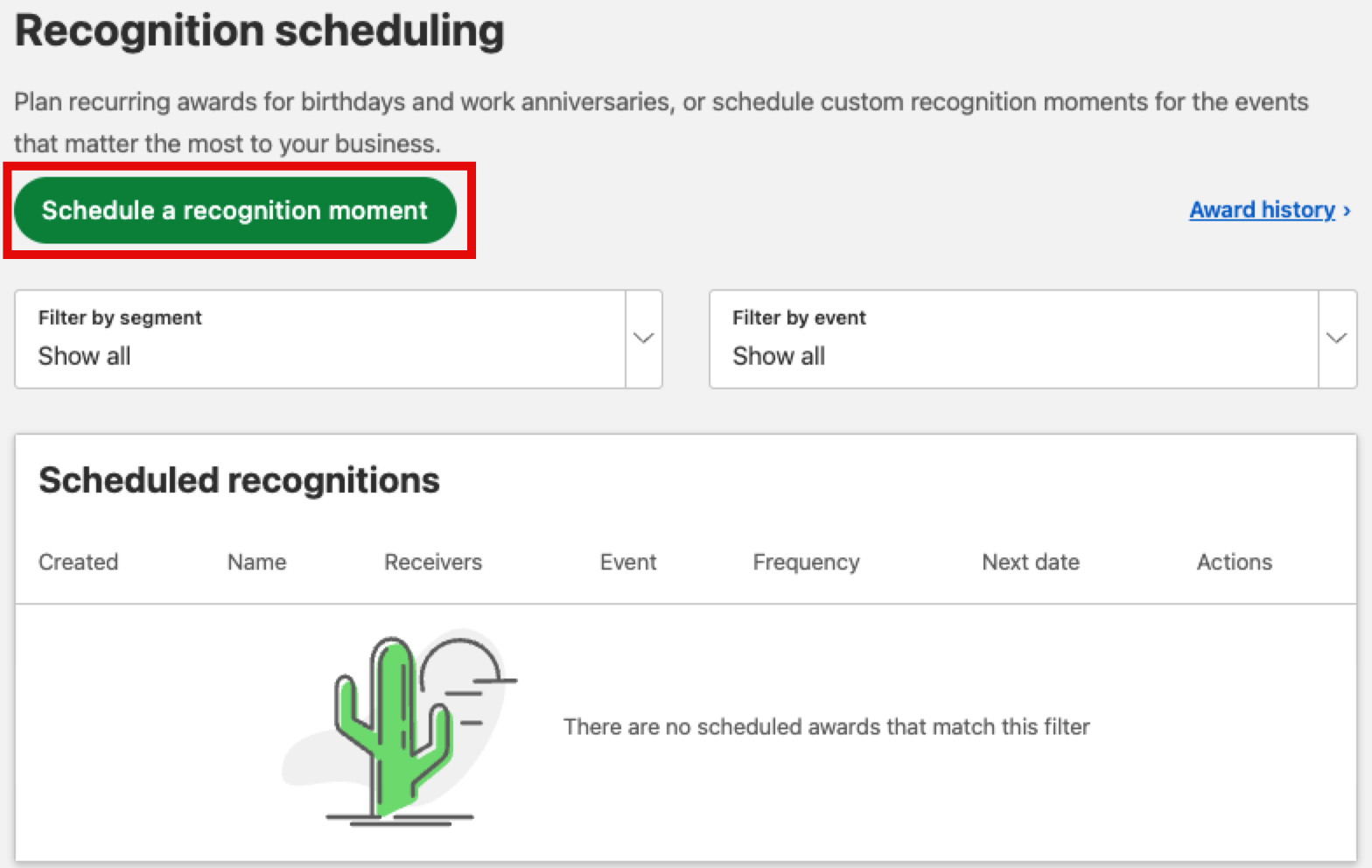Click the Schedule a recognition moment button

(x=234, y=210)
